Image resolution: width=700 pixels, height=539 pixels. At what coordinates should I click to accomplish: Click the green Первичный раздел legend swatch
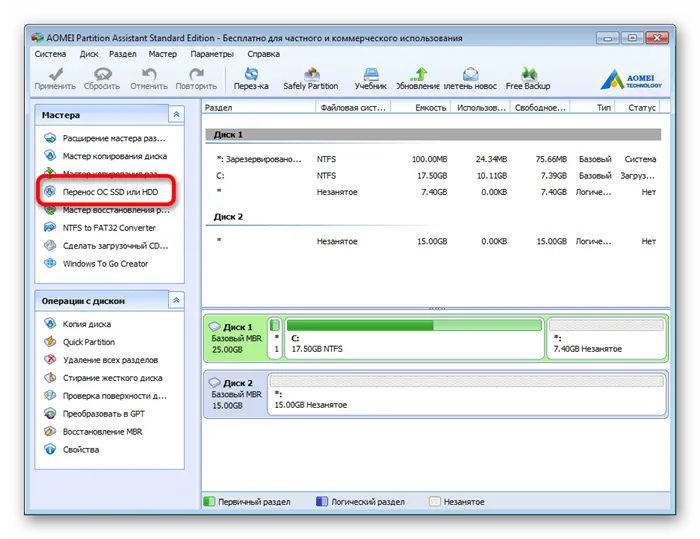(209, 501)
